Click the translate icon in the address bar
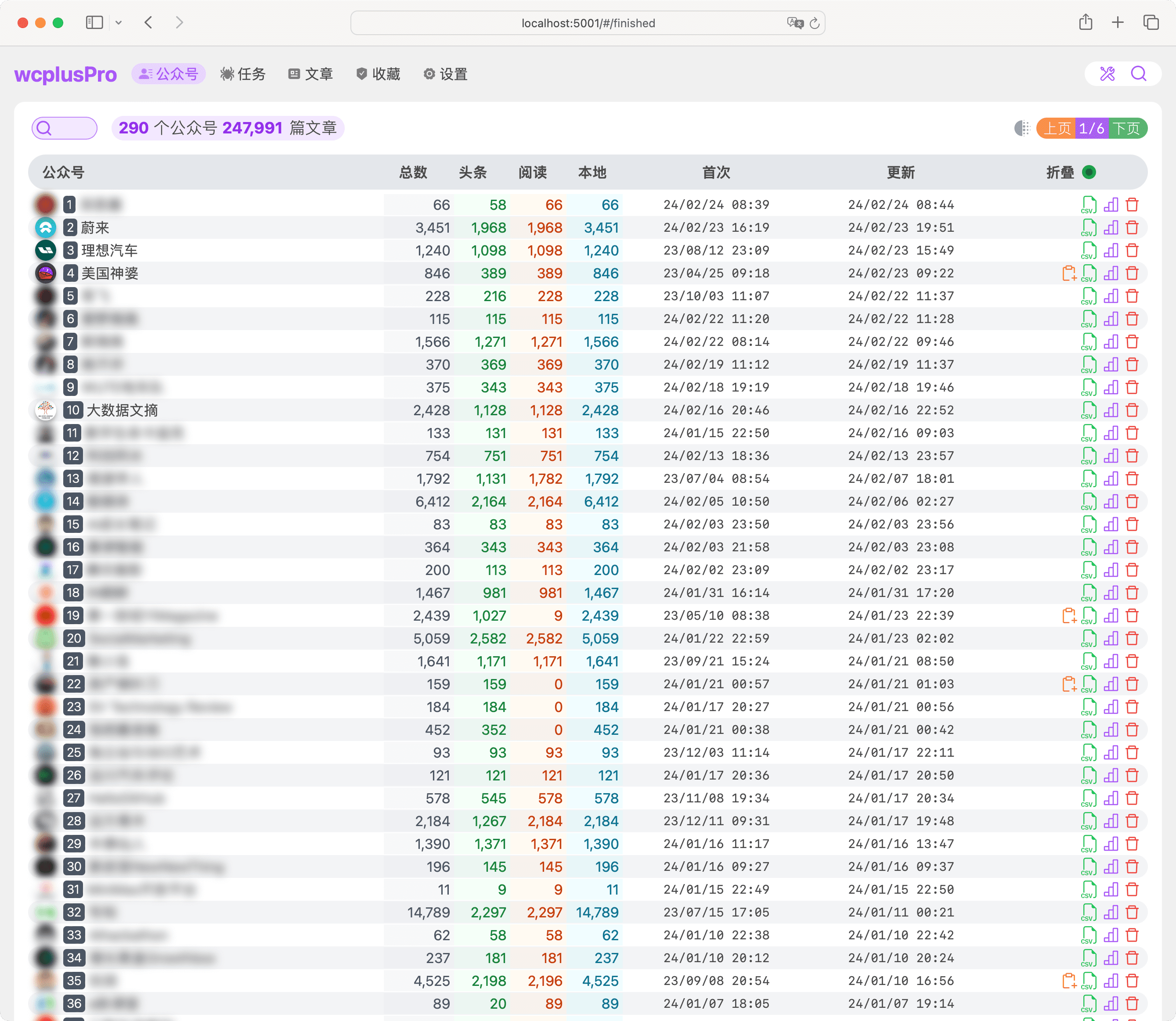 [x=796, y=23]
